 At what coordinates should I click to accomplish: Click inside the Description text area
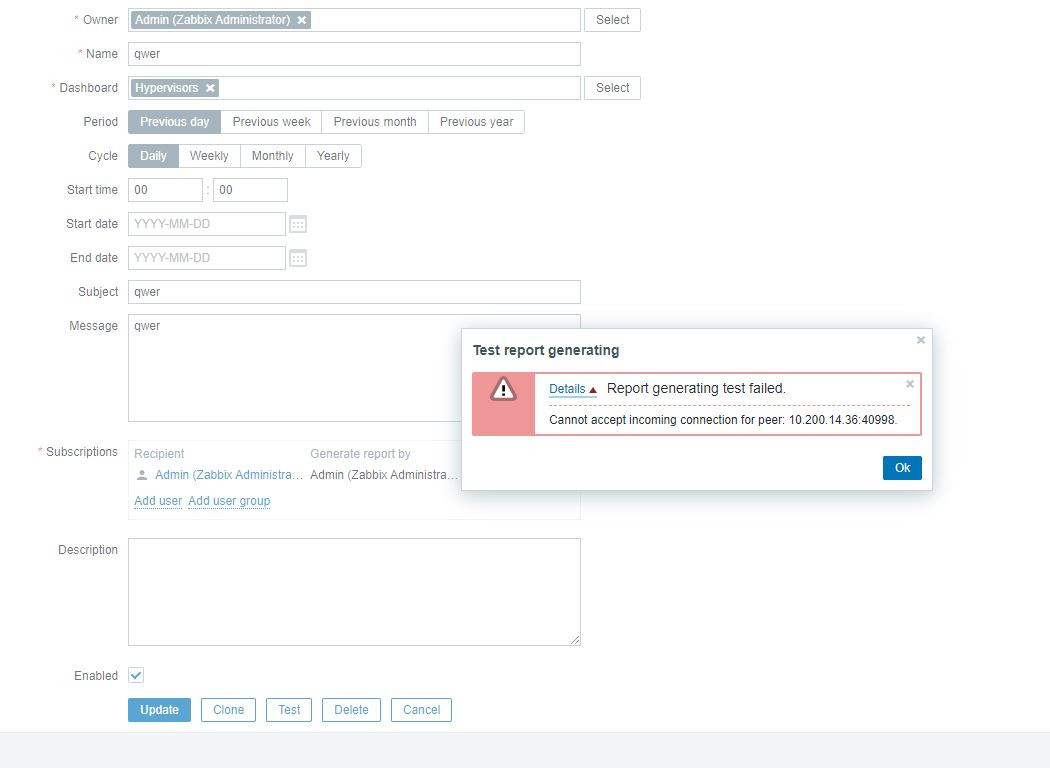pos(354,592)
